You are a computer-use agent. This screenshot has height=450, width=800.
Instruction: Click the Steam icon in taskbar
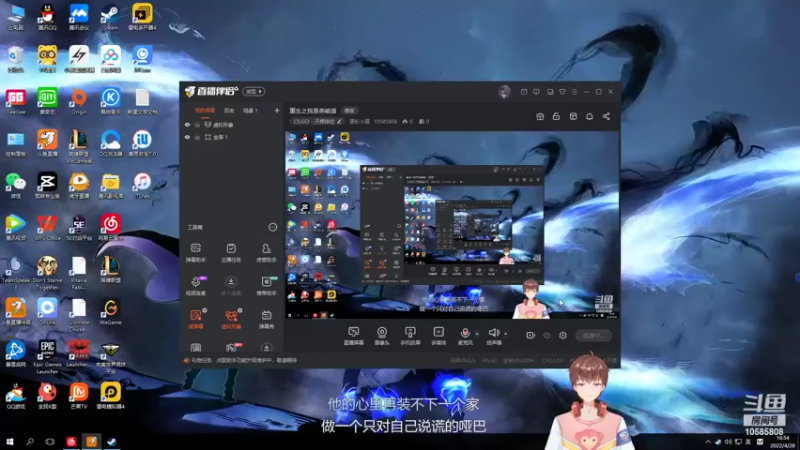tap(111, 442)
